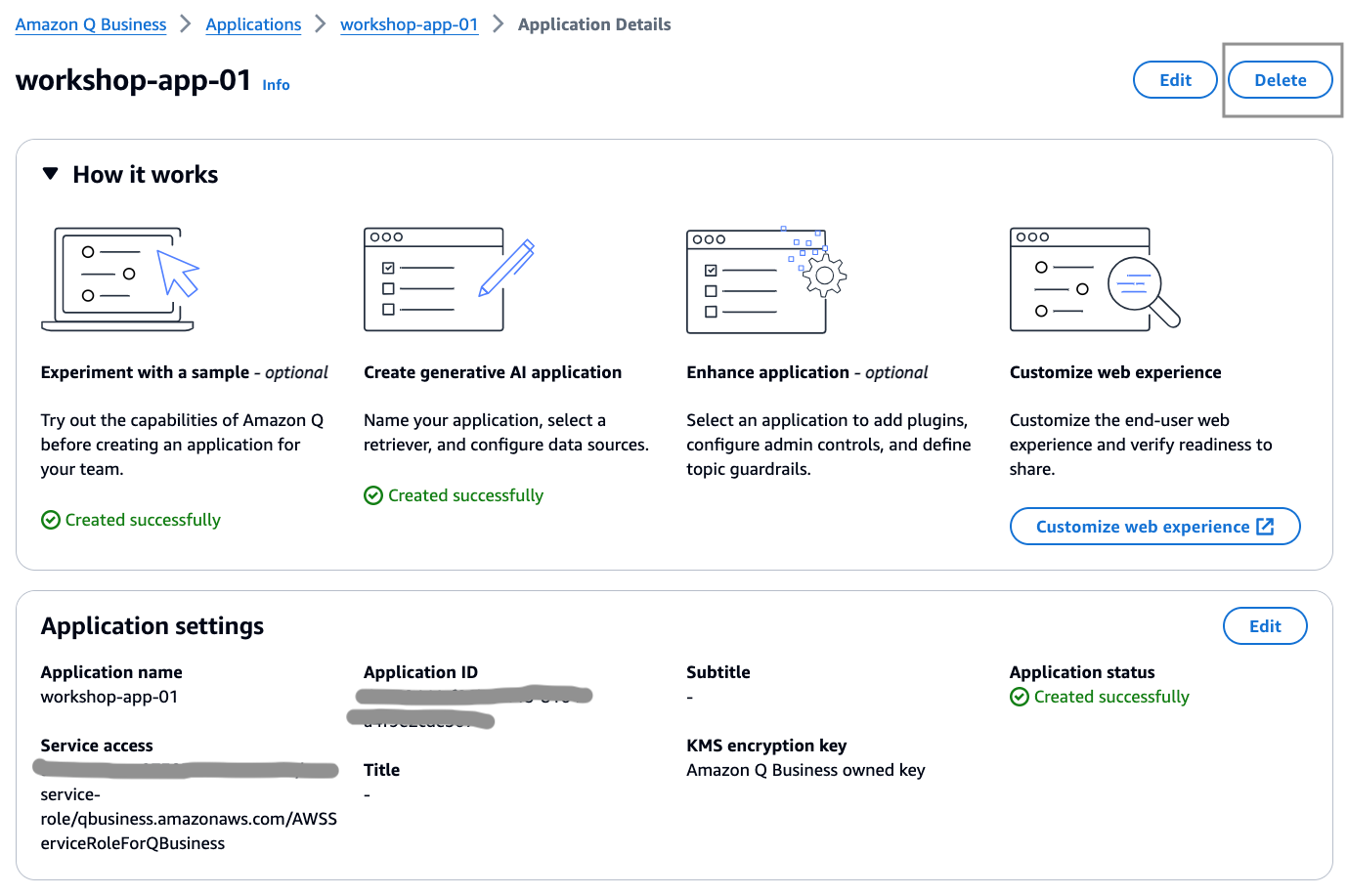This screenshot has height=896, width=1348.
Task: Go to Applications breadcrumb
Action: pyautogui.click(x=253, y=24)
